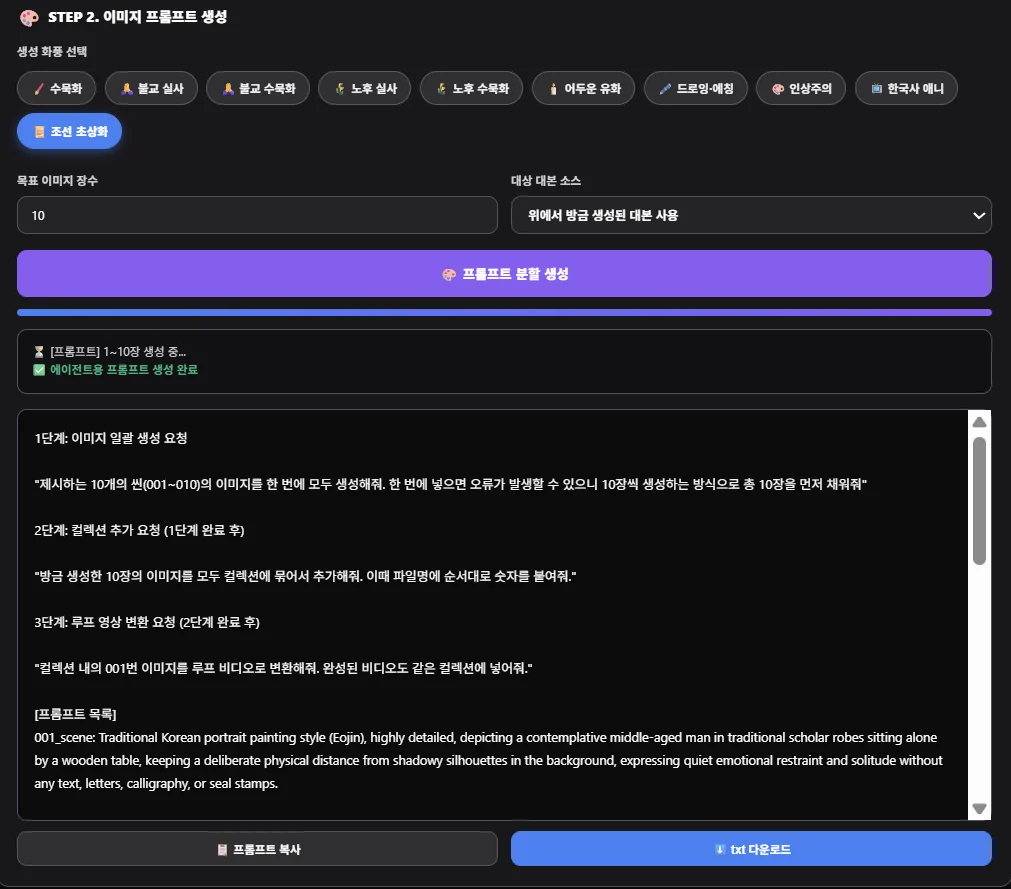Click the '[프롬프트] 1~10장 생성 중...' log line
The width and height of the screenshot is (1011, 889).
coord(118,351)
